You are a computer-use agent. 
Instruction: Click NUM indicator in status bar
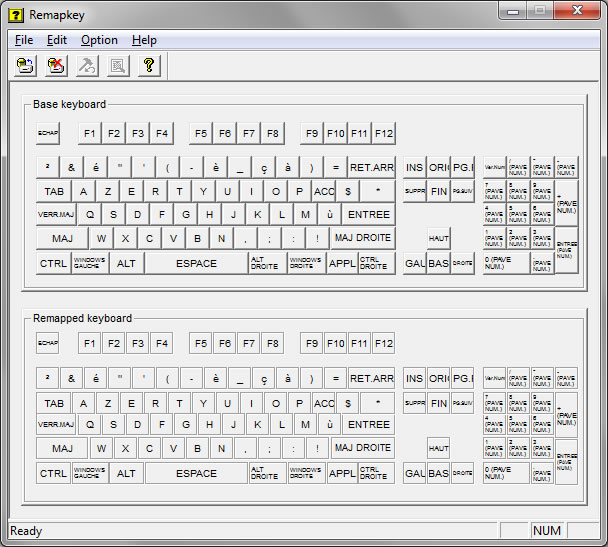click(547, 530)
